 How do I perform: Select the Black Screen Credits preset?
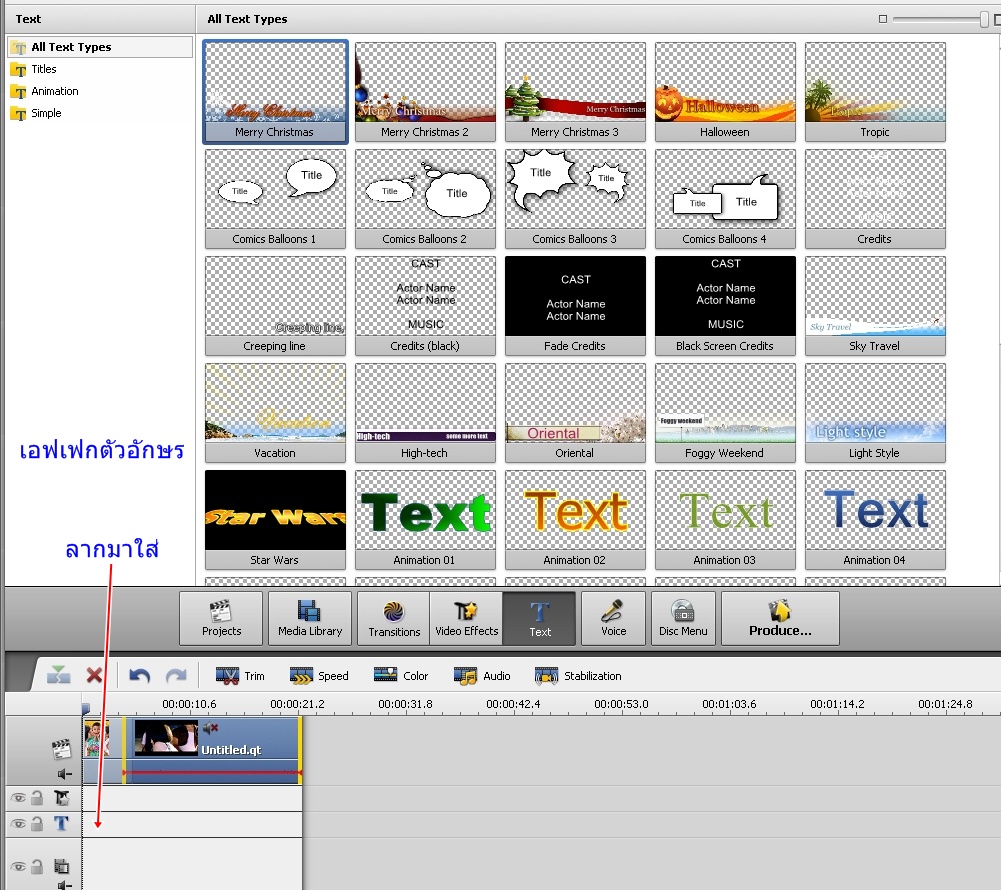[x=725, y=306]
